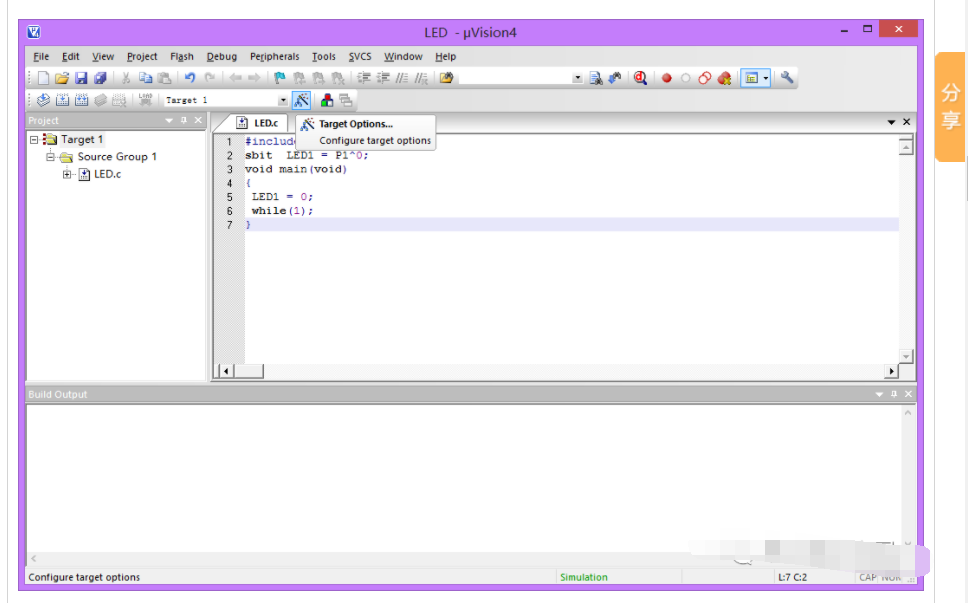Create a new file with the New icon
This screenshot has height=603, width=968.
click(43, 78)
